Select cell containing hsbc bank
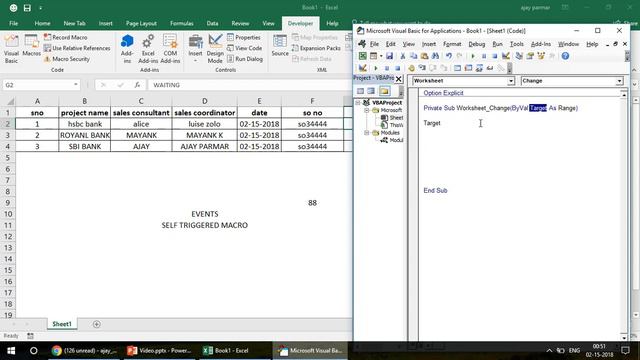 tap(84, 124)
